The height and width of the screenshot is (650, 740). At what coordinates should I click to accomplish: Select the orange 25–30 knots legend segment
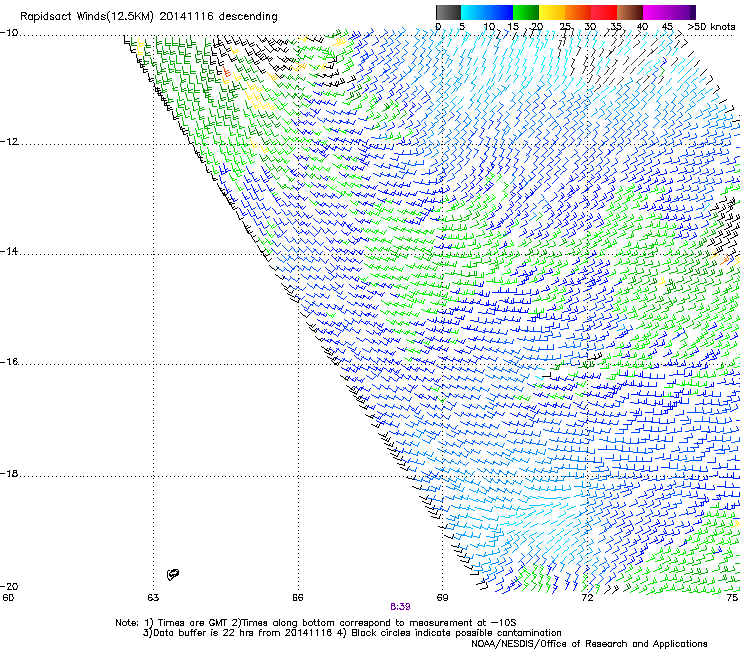pyautogui.click(x=578, y=12)
